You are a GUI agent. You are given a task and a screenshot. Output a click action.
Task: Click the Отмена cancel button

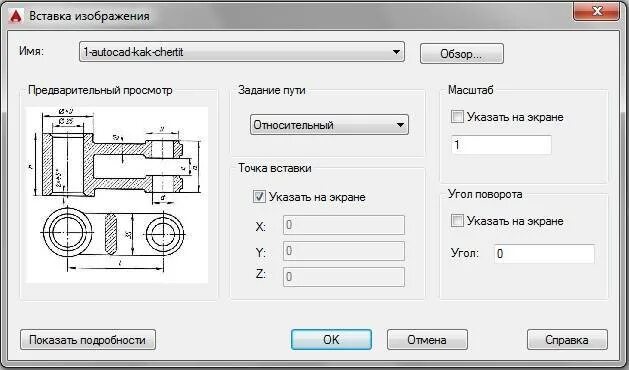427,340
